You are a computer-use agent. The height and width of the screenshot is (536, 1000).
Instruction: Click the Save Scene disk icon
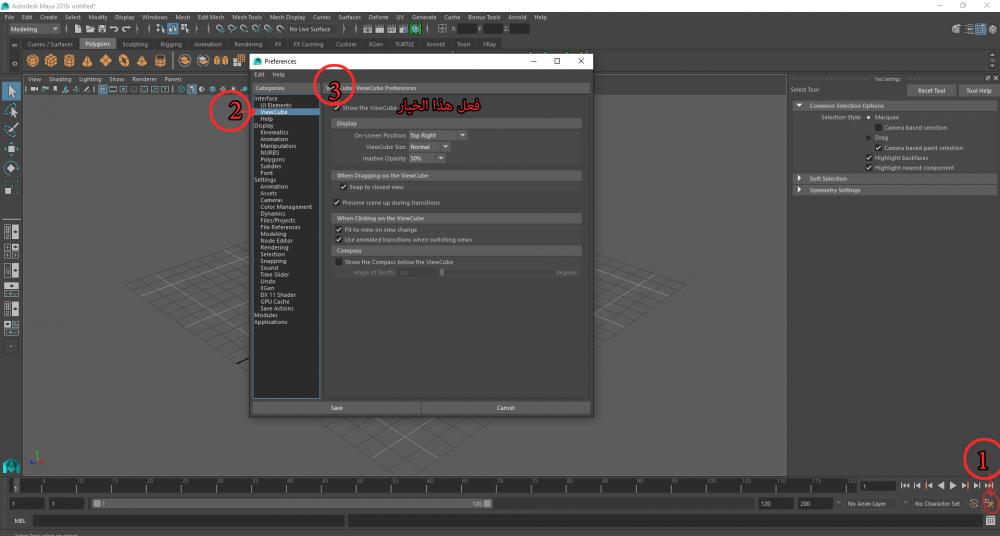[102, 29]
